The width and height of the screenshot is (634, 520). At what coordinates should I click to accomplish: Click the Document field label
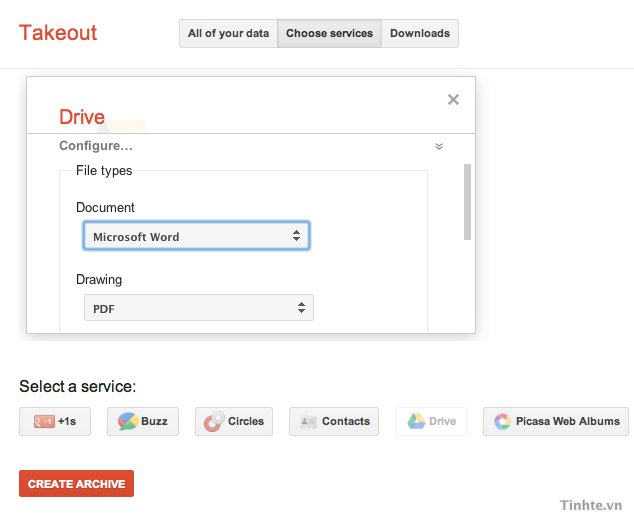click(x=105, y=207)
